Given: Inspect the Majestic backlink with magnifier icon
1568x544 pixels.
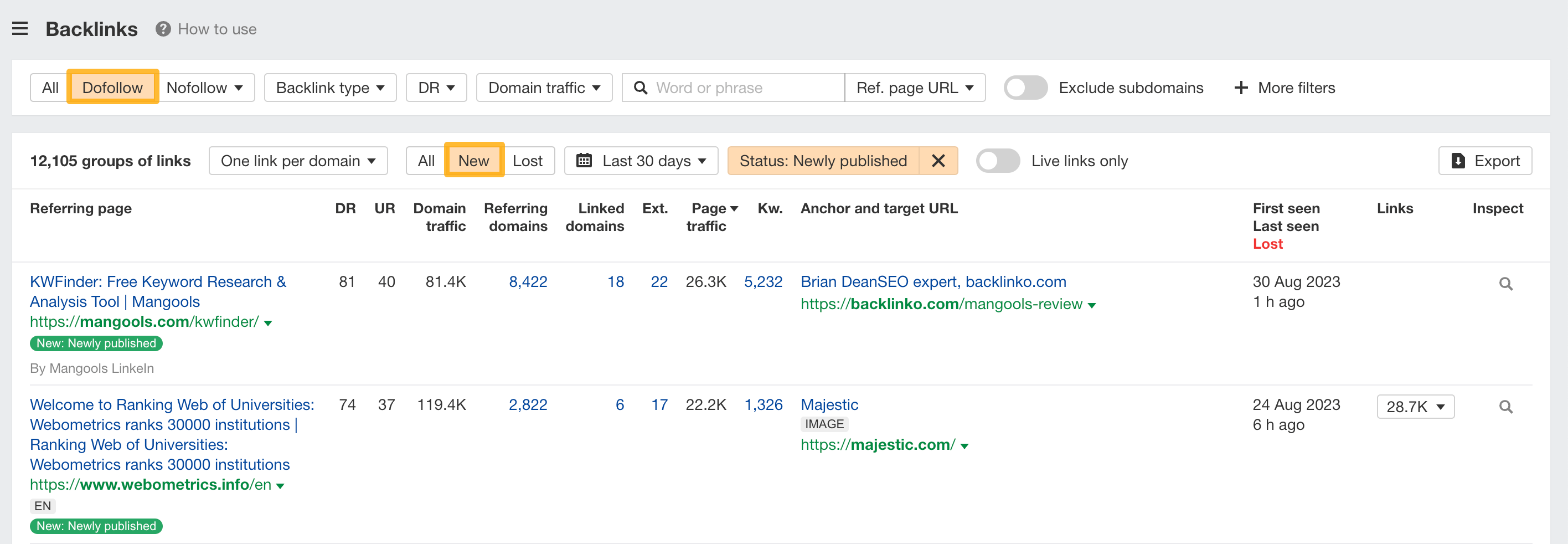Looking at the screenshot, I should 1506,406.
